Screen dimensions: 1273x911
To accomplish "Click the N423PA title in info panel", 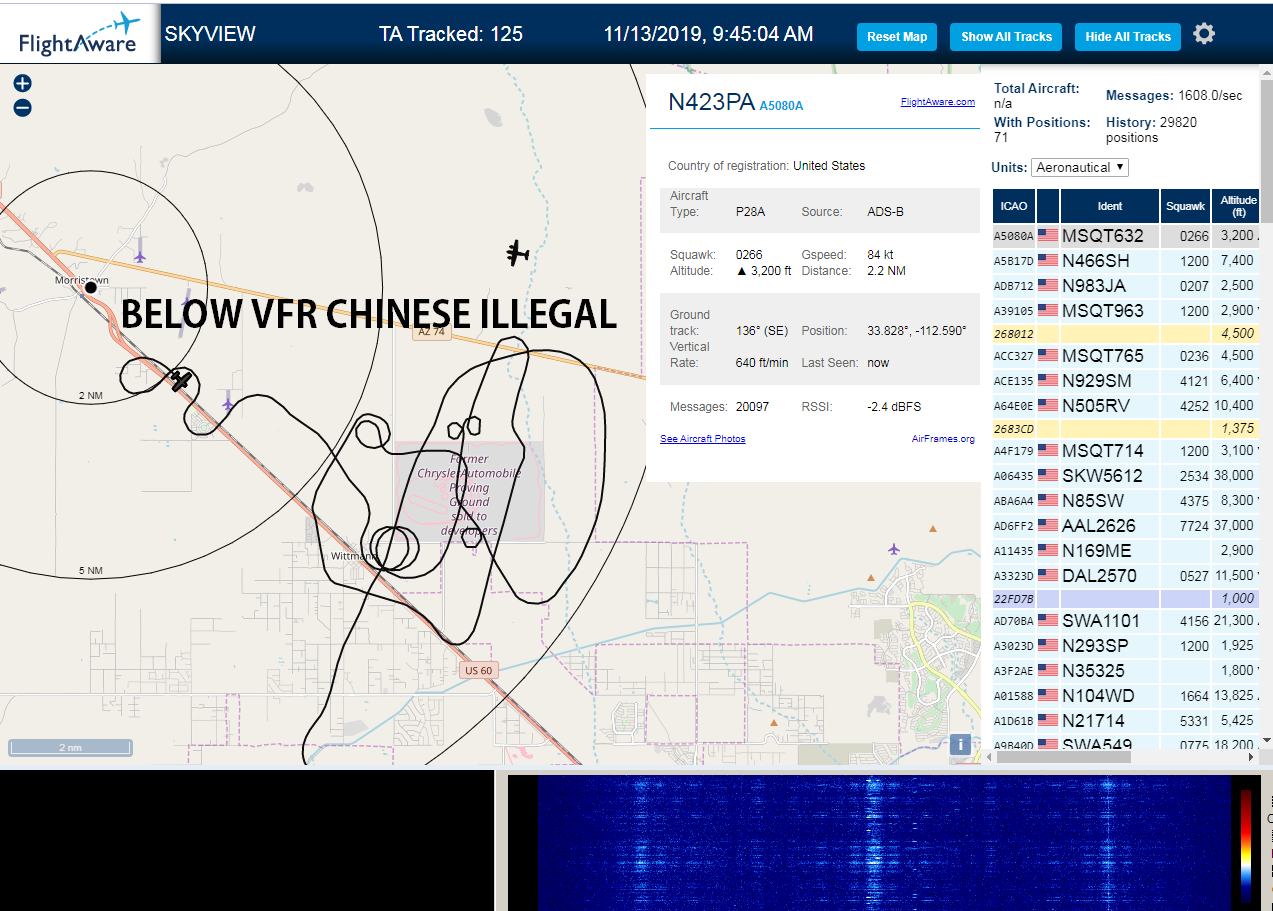I will click(x=711, y=102).
